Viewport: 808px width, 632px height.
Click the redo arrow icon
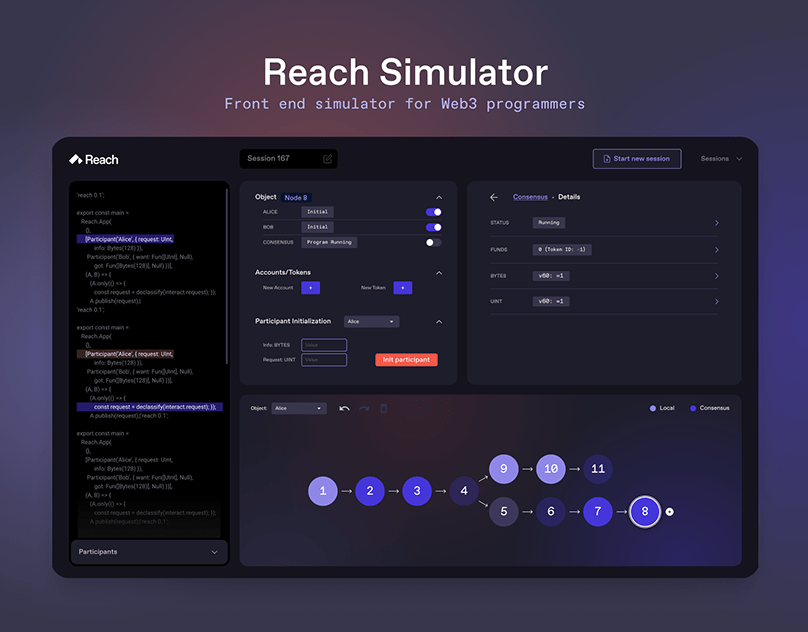364,409
